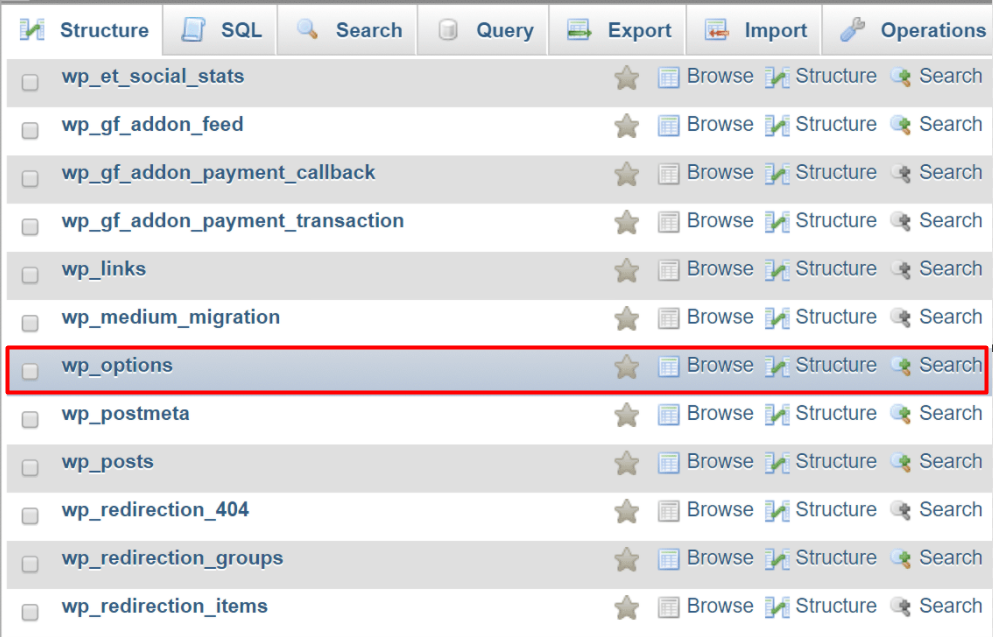
Task: Open the Export tab
Action: click(618, 30)
